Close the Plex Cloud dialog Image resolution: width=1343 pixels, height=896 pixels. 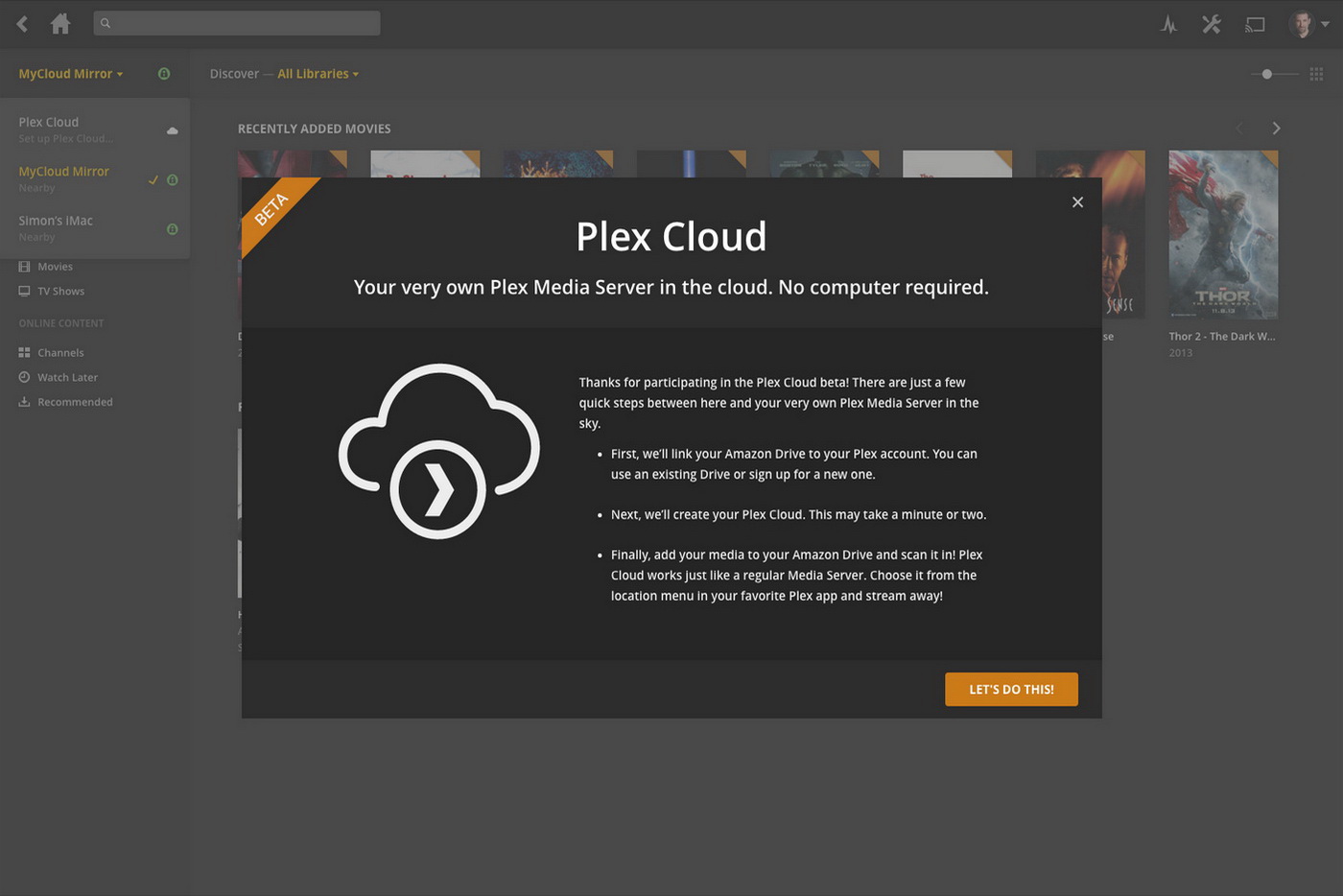click(1077, 202)
